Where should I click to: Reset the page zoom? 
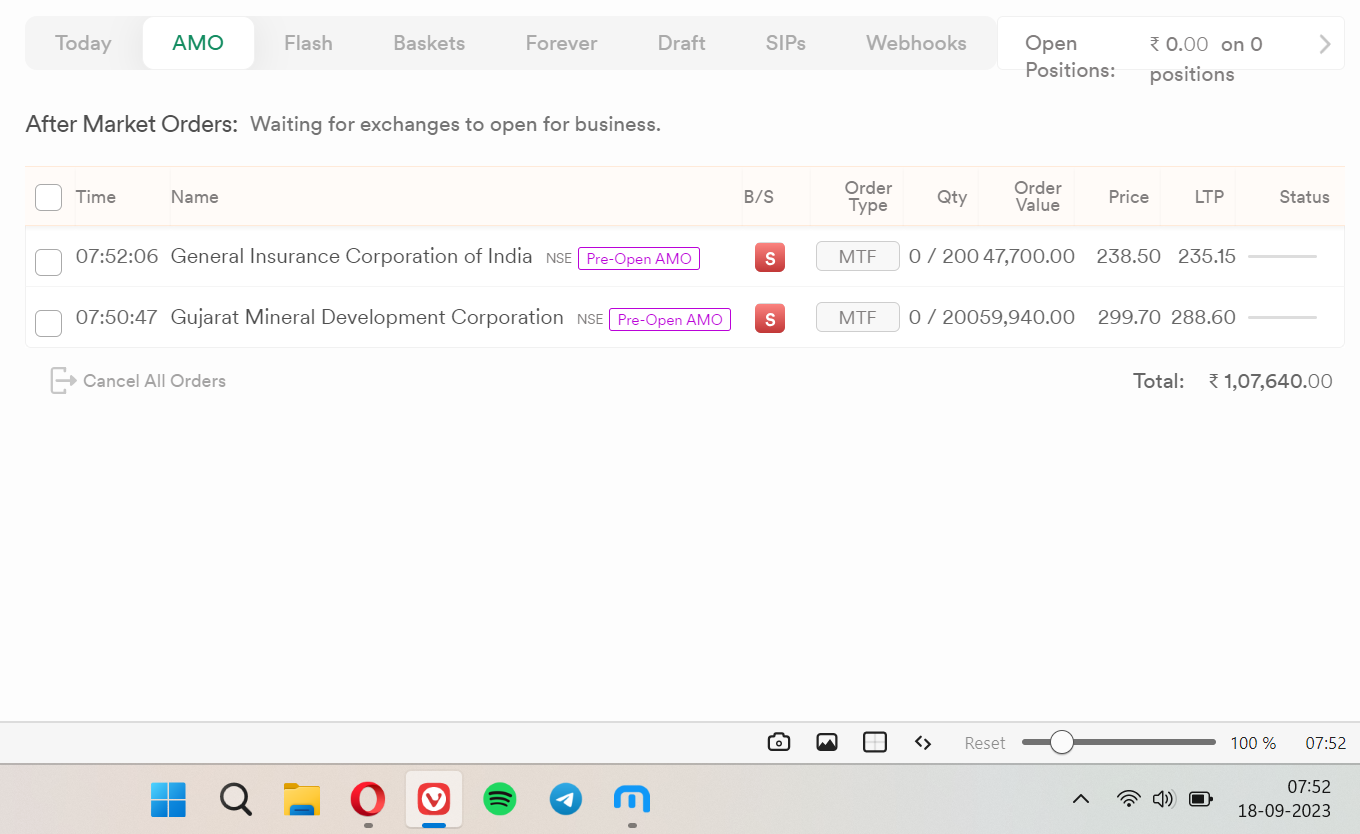pyautogui.click(x=985, y=743)
